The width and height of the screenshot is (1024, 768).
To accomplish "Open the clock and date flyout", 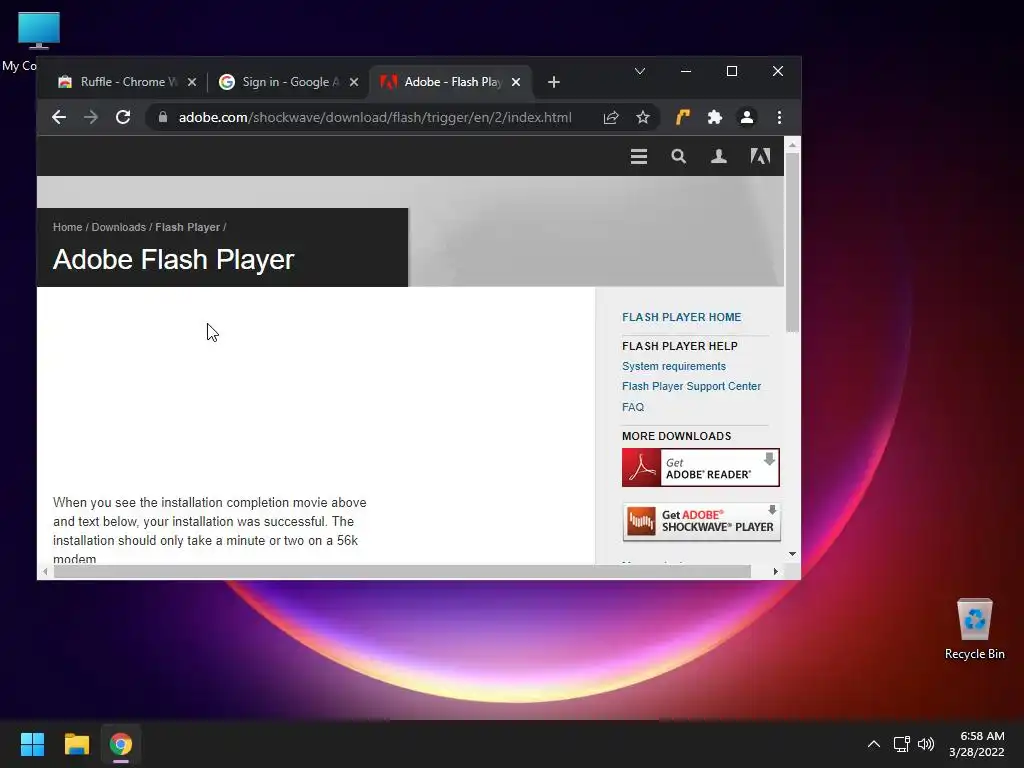I will coord(977,744).
